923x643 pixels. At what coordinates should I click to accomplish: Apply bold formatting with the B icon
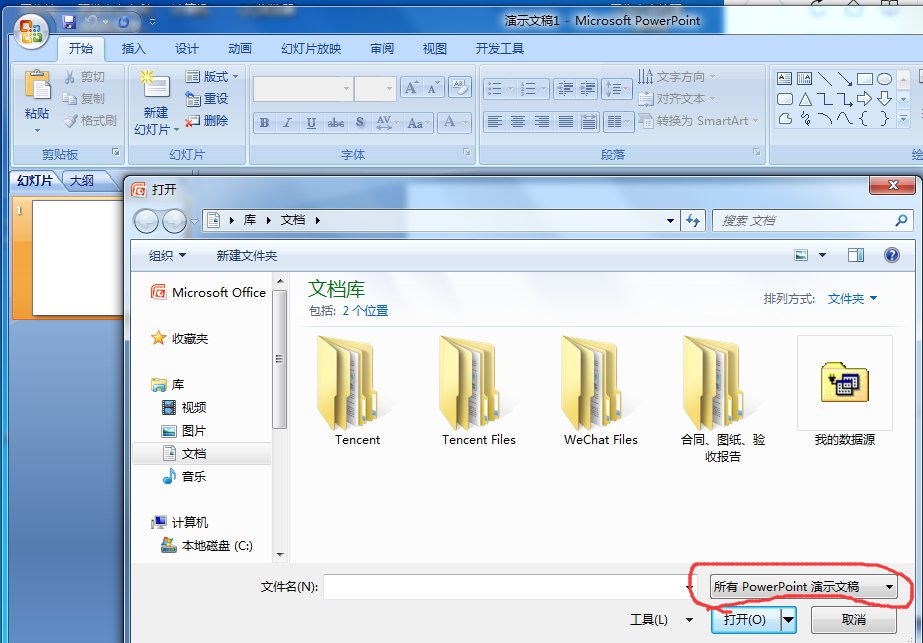click(263, 121)
